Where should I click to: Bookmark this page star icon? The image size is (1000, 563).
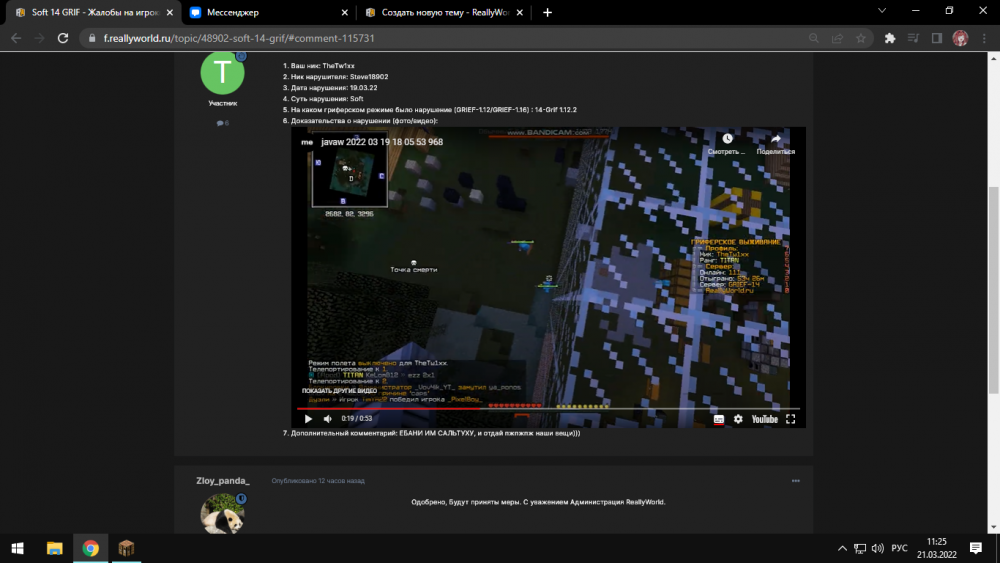(861, 38)
